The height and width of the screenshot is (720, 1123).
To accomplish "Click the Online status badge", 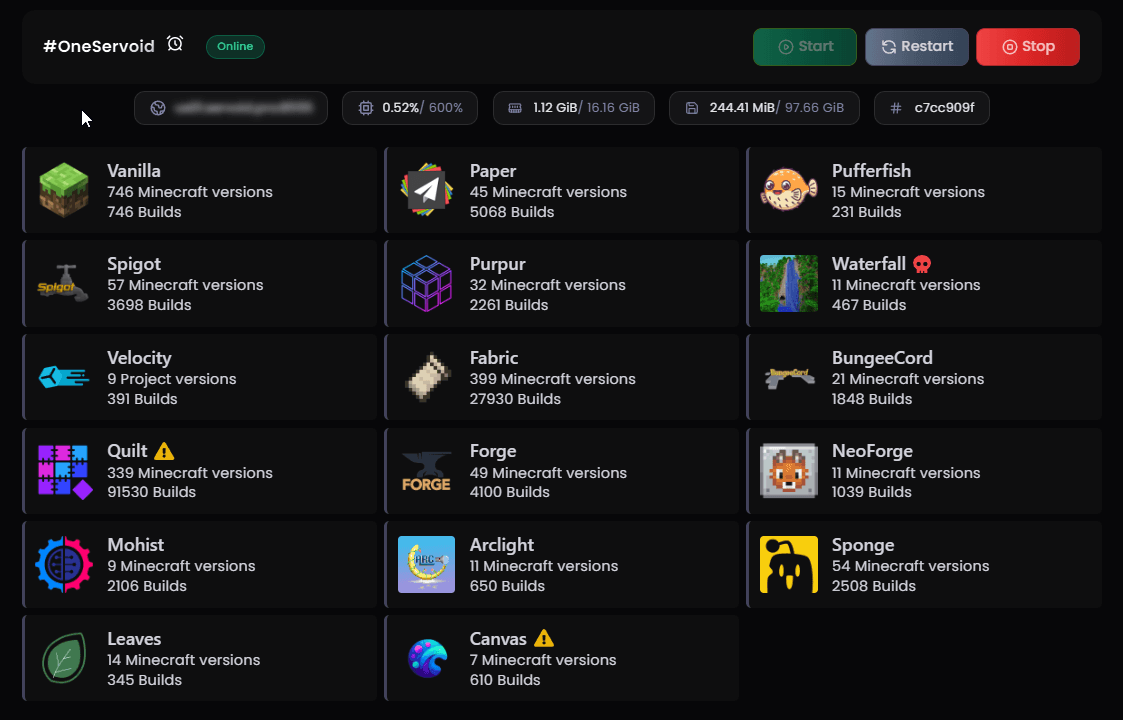I will coord(235,46).
